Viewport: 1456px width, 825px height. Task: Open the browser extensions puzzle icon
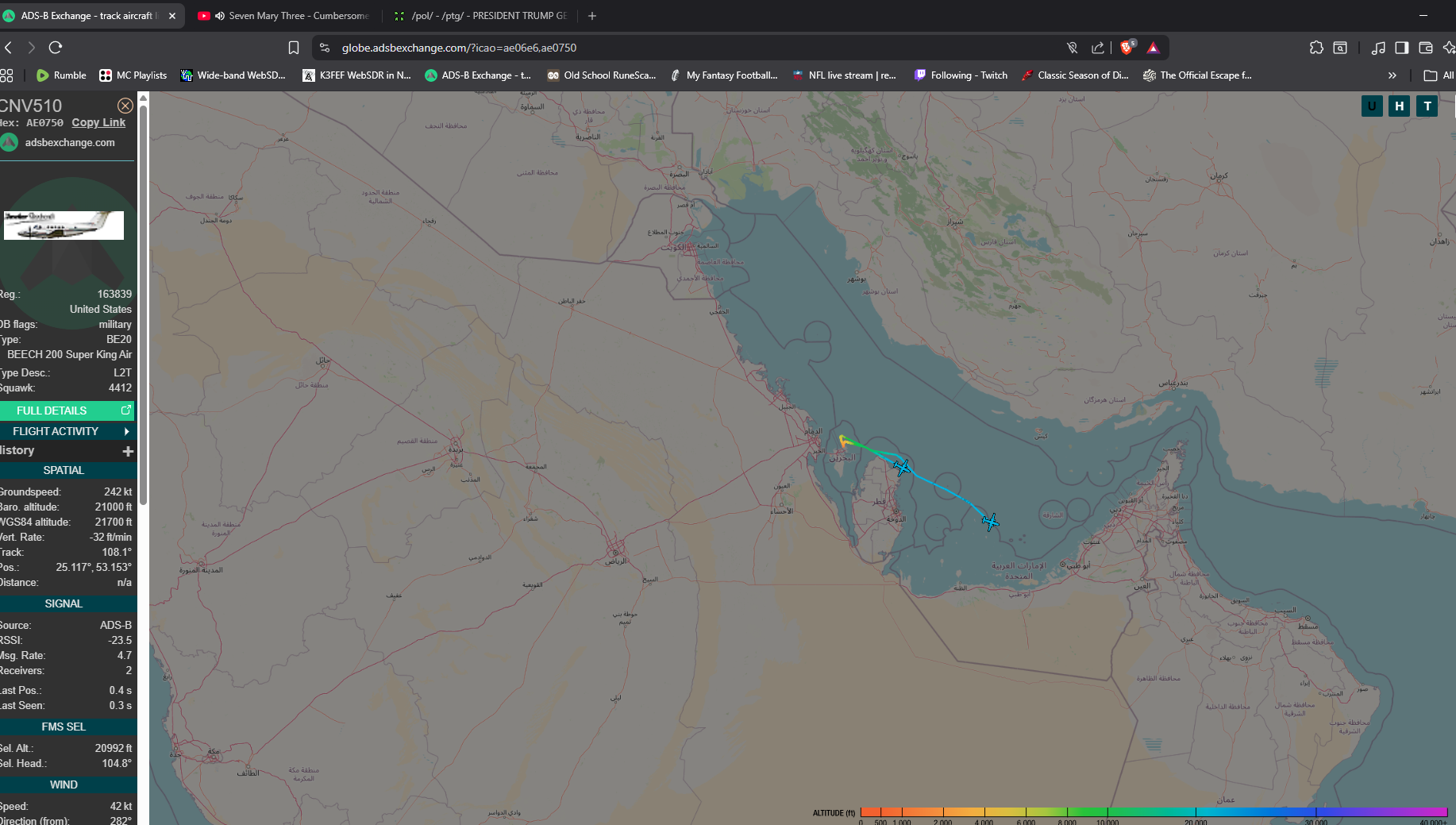(1316, 48)
